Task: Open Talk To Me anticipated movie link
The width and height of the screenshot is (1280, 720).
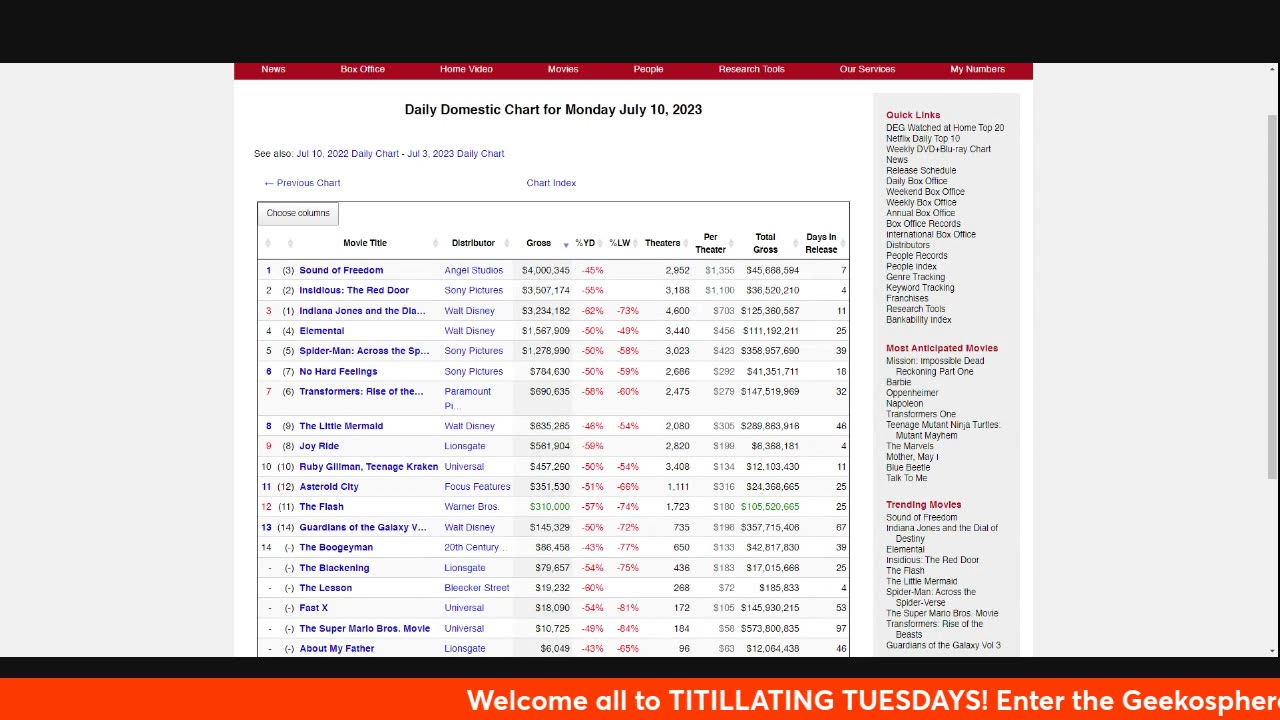Action: coord(906,478)
